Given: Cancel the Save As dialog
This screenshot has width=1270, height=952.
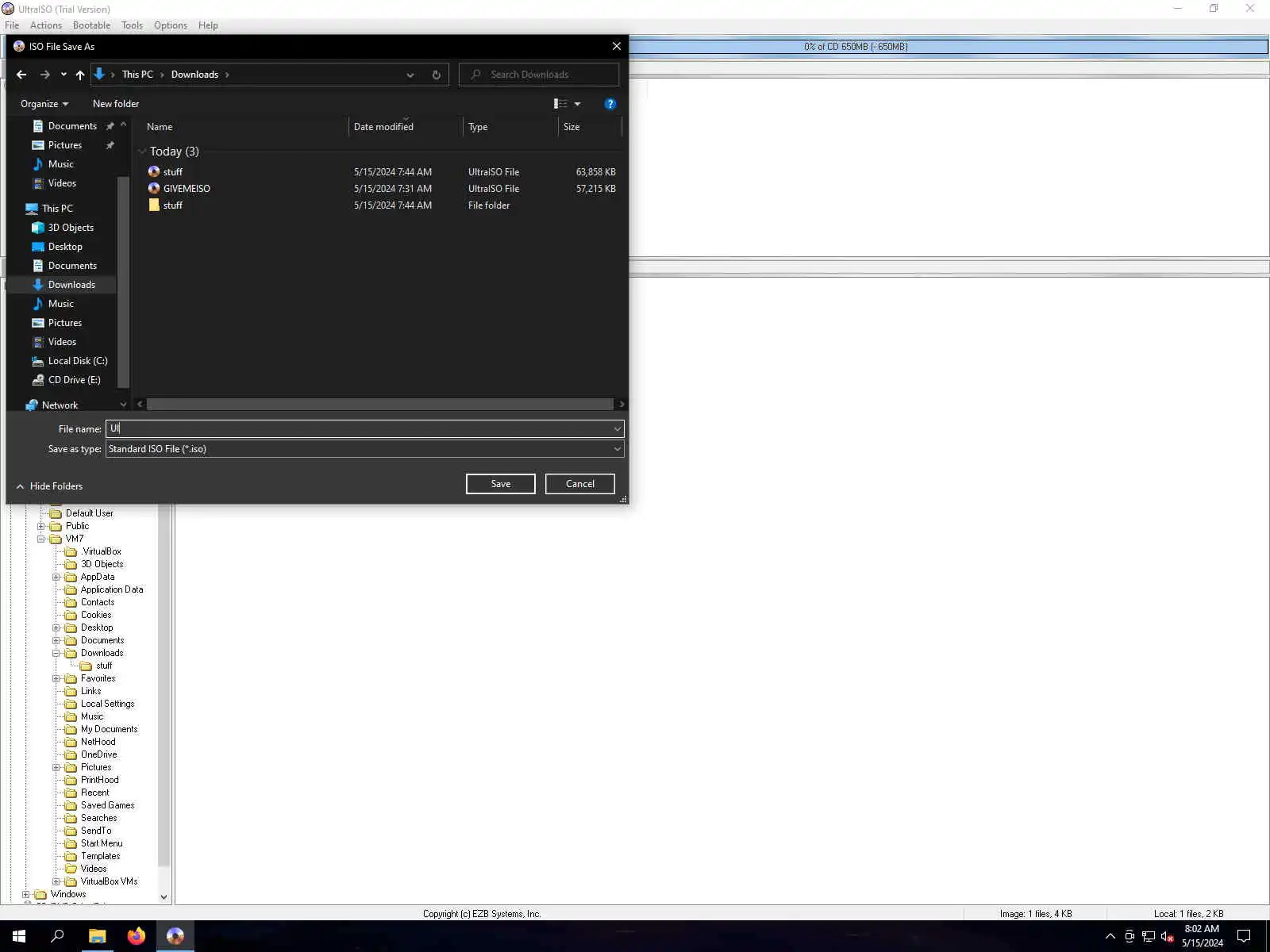Looking at the screenshot, I should pyautogui.click(x=580, y=484).
